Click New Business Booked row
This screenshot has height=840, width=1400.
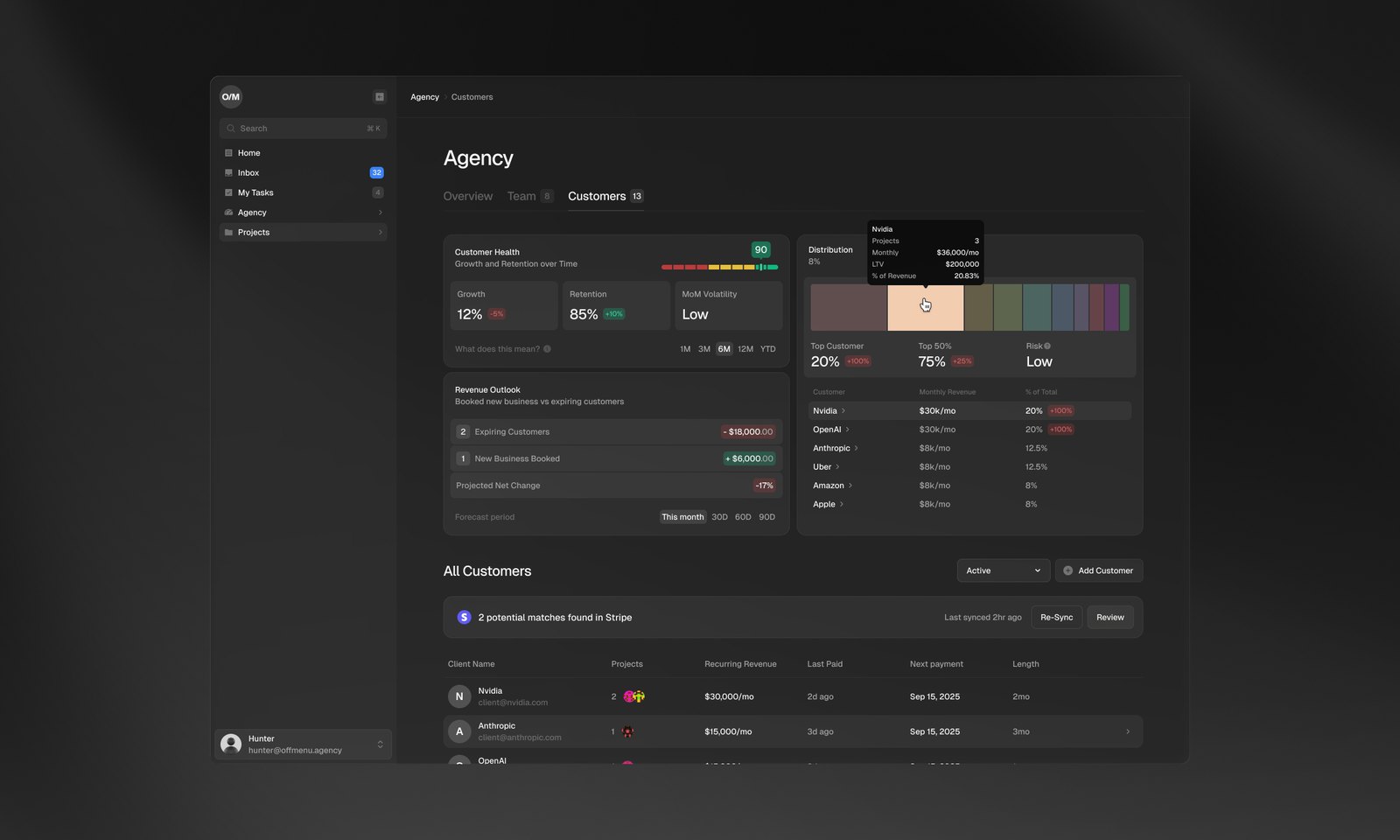tap(616, 458)
